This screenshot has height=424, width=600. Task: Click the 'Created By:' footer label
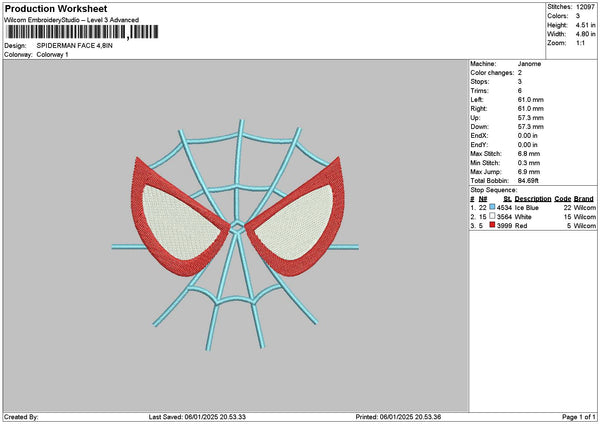(x=21, y=417)
